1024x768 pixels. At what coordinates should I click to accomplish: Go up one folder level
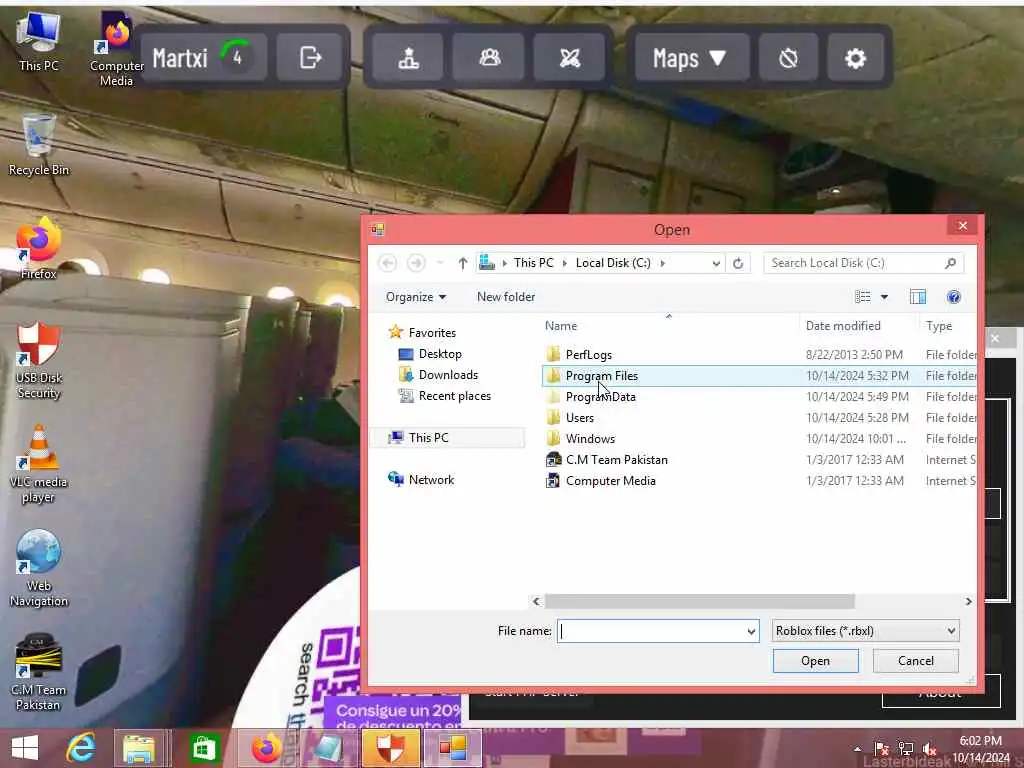pyautogui.click(x=462, y=263)
